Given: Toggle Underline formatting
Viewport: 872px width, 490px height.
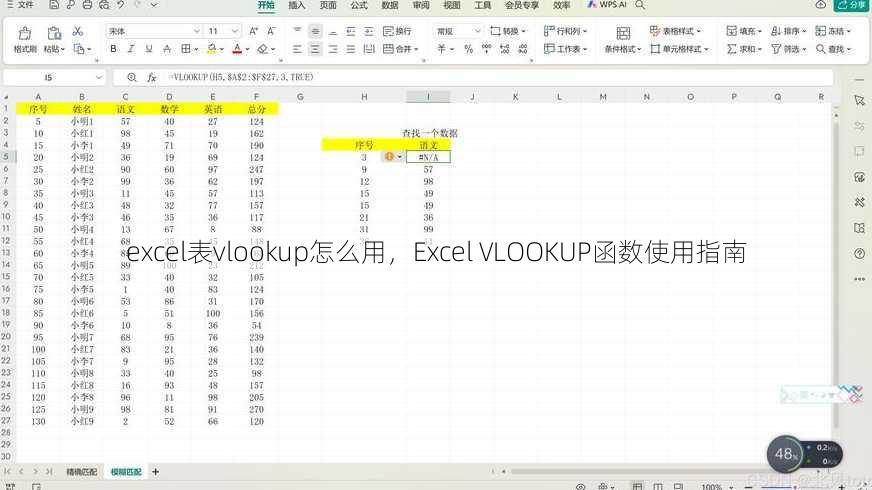Looking at the screenshot, I should point(149,49).
